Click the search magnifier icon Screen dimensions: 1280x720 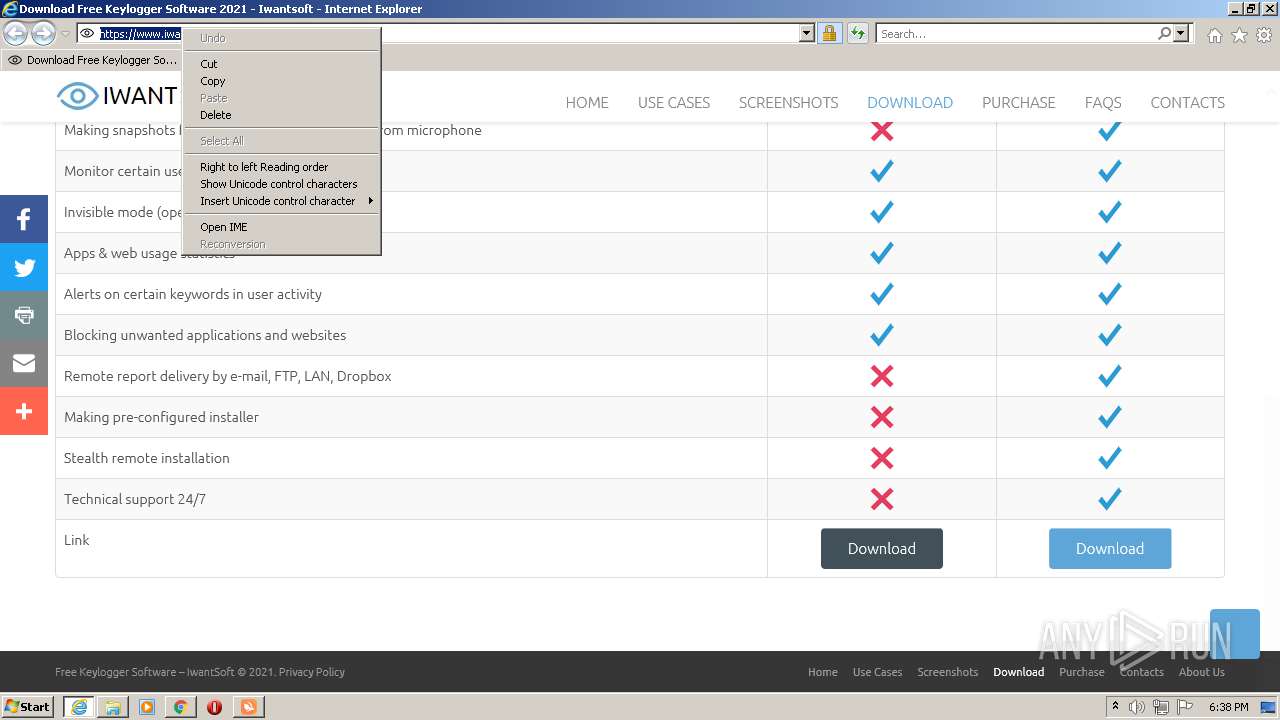(1164, 34)
